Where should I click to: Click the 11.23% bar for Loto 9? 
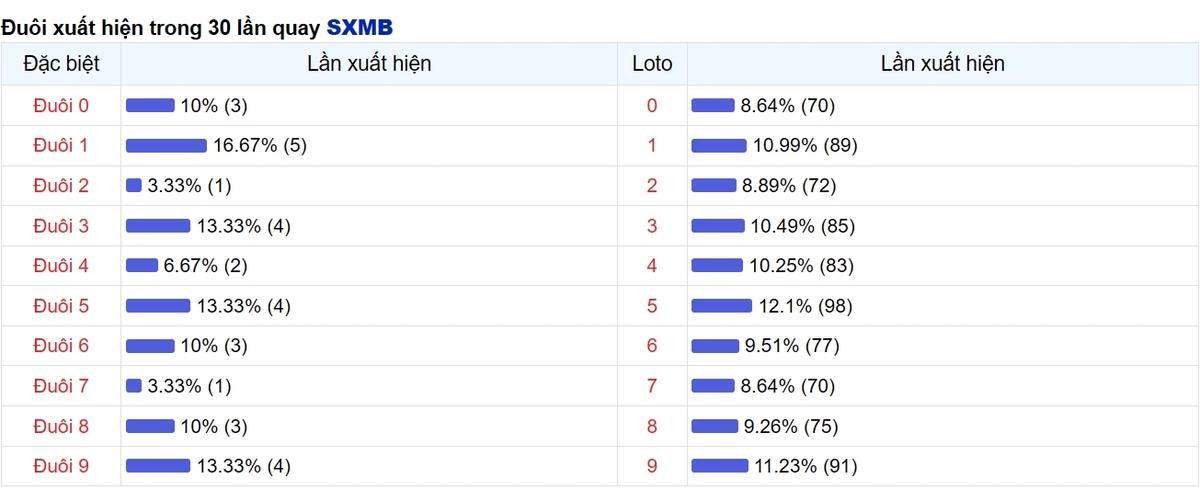[720, 465]
